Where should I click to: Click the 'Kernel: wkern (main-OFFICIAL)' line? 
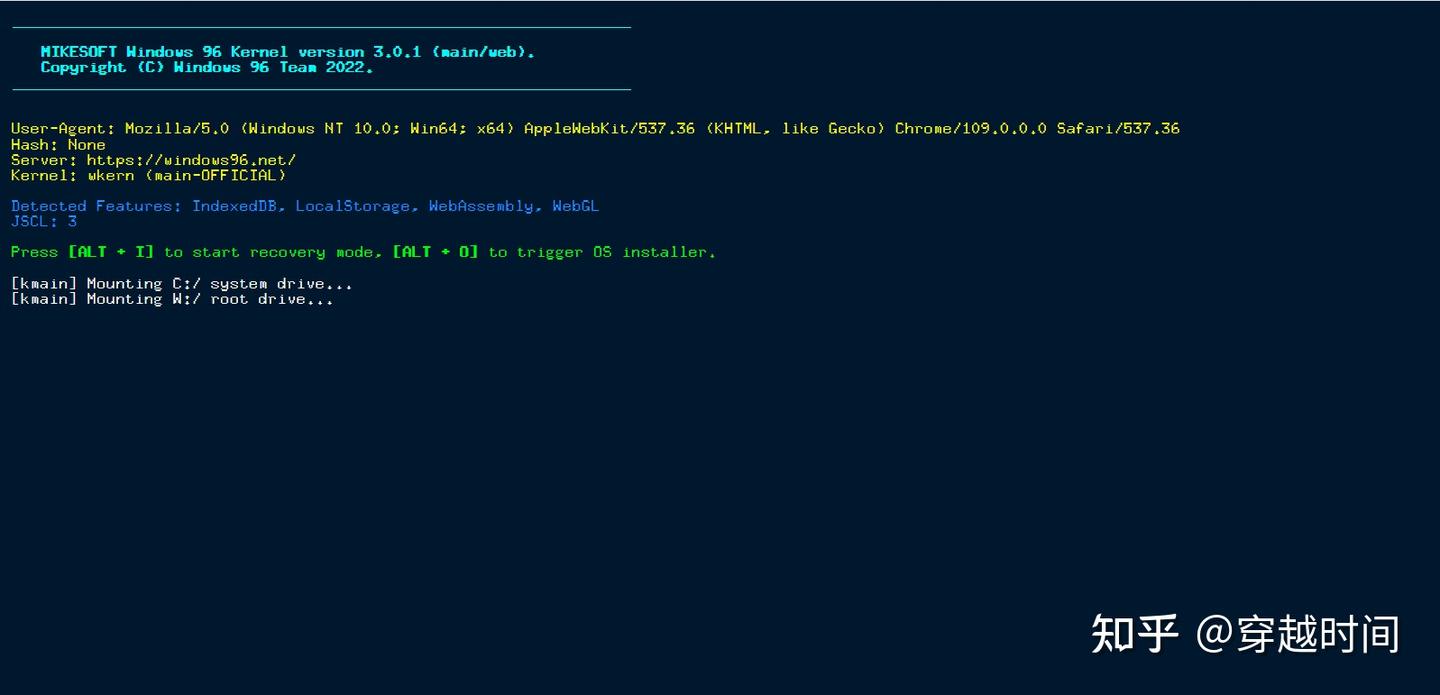click(148, 176)
